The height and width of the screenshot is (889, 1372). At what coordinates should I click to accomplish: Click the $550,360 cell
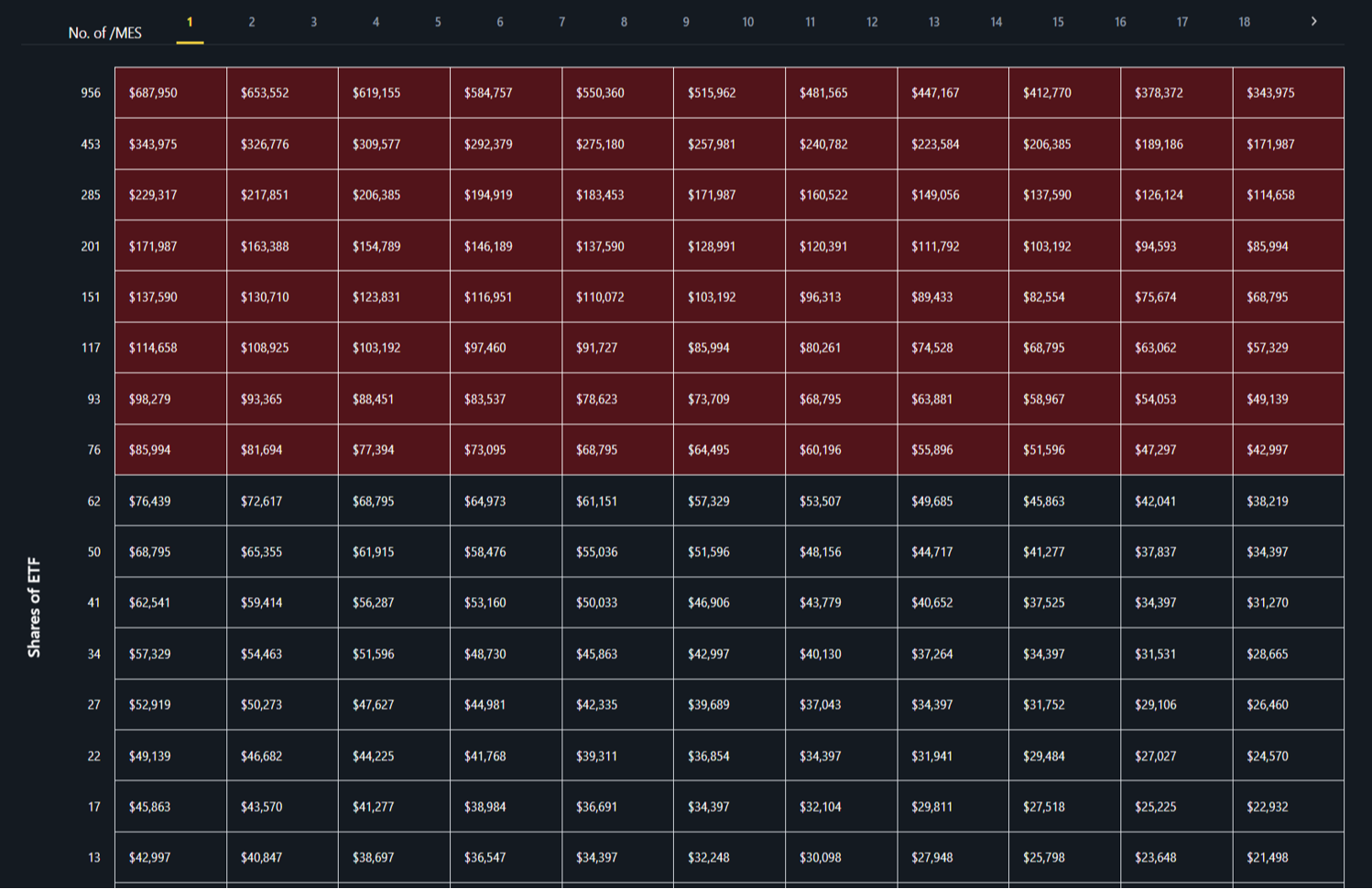coord(617,92)
